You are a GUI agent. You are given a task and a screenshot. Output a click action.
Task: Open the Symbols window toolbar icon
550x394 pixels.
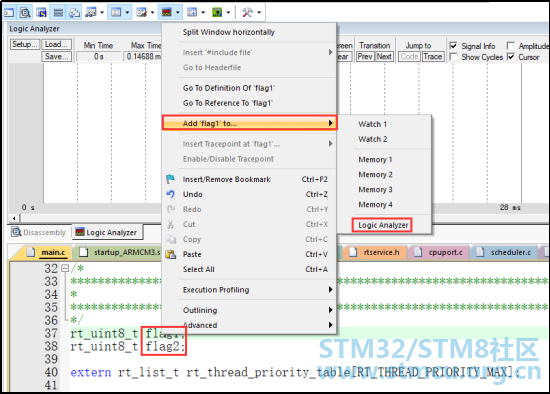click(42, 13)
